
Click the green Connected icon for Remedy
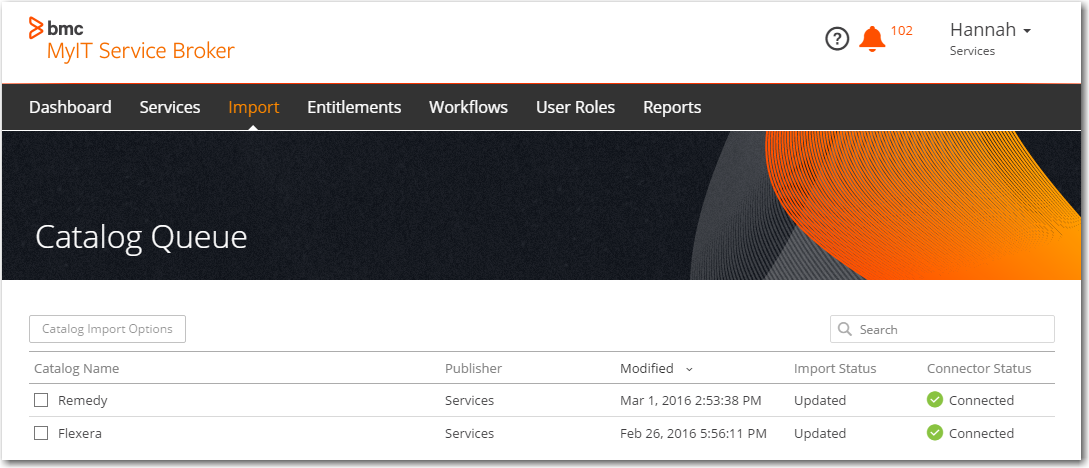click(935, 400)
